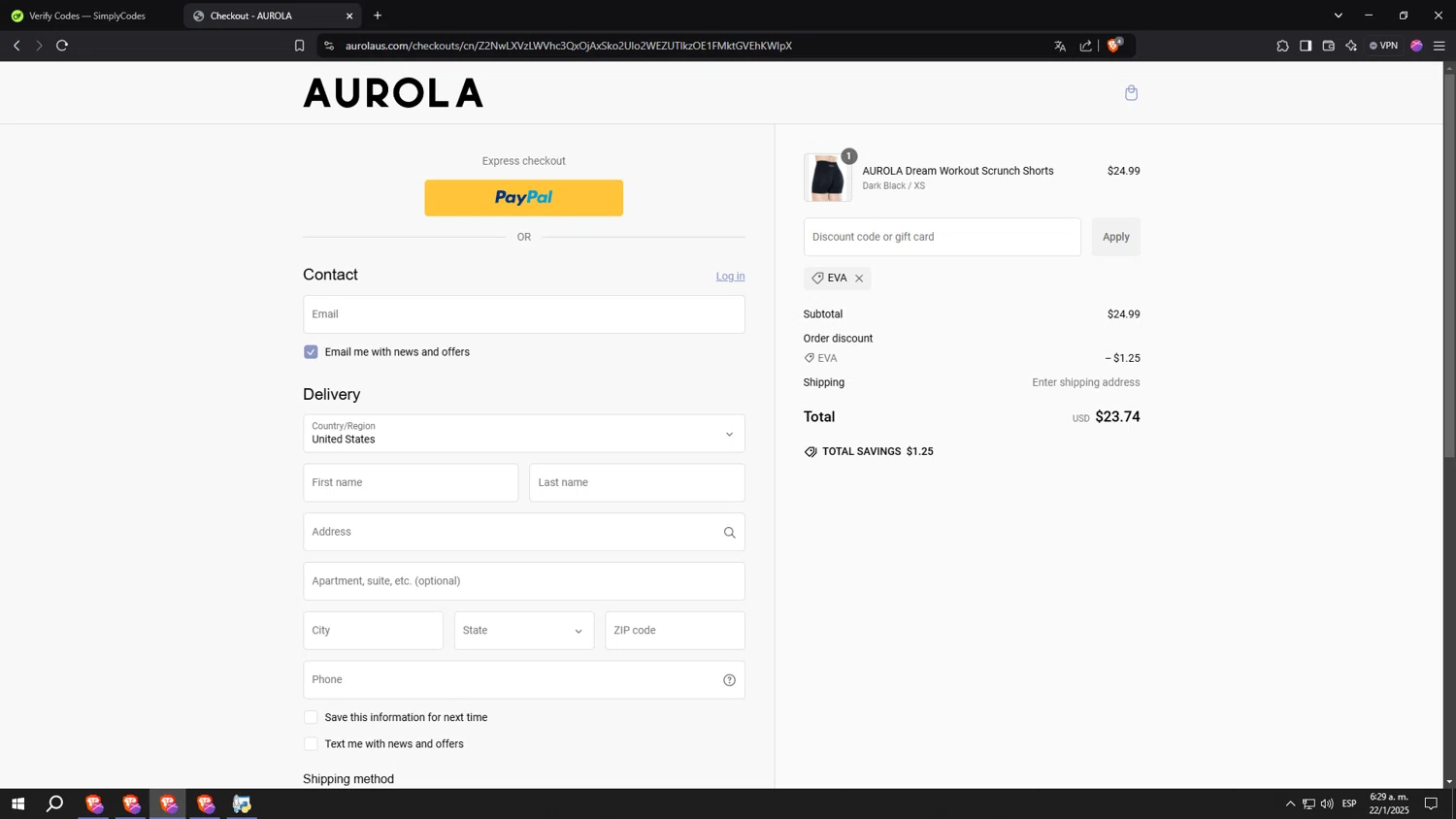
Task: Open the notification center icon
Action: coord(1431,803)
